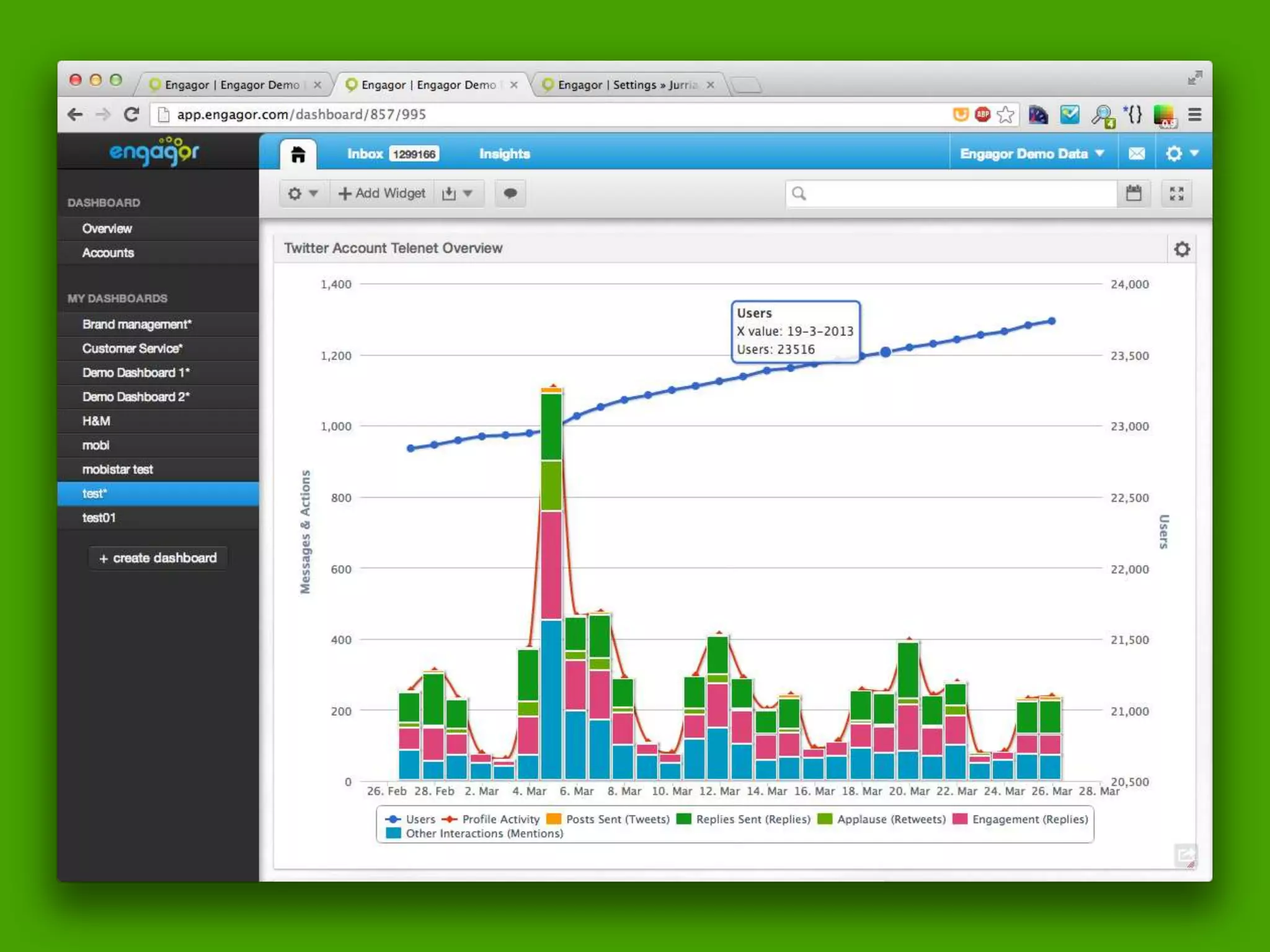Expand the export download dropdown
Viewport: 1270px width, 952px height.
457,193
